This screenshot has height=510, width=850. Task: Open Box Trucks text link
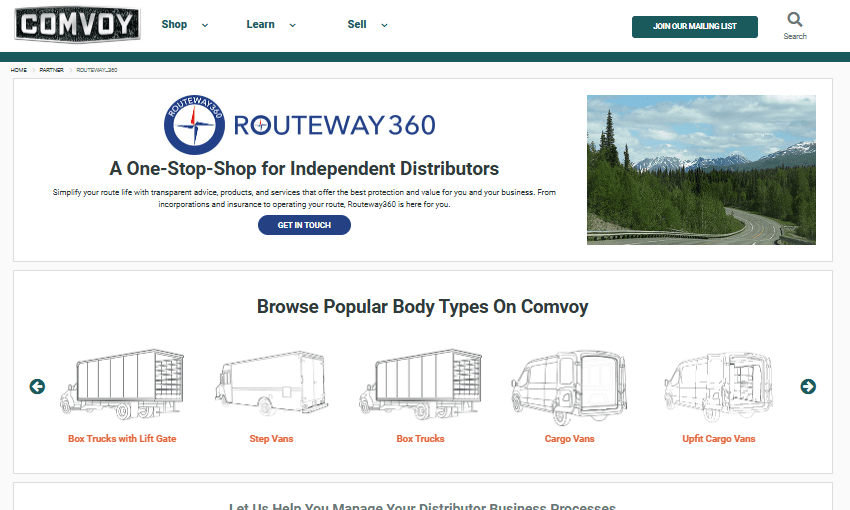point(420,438)
